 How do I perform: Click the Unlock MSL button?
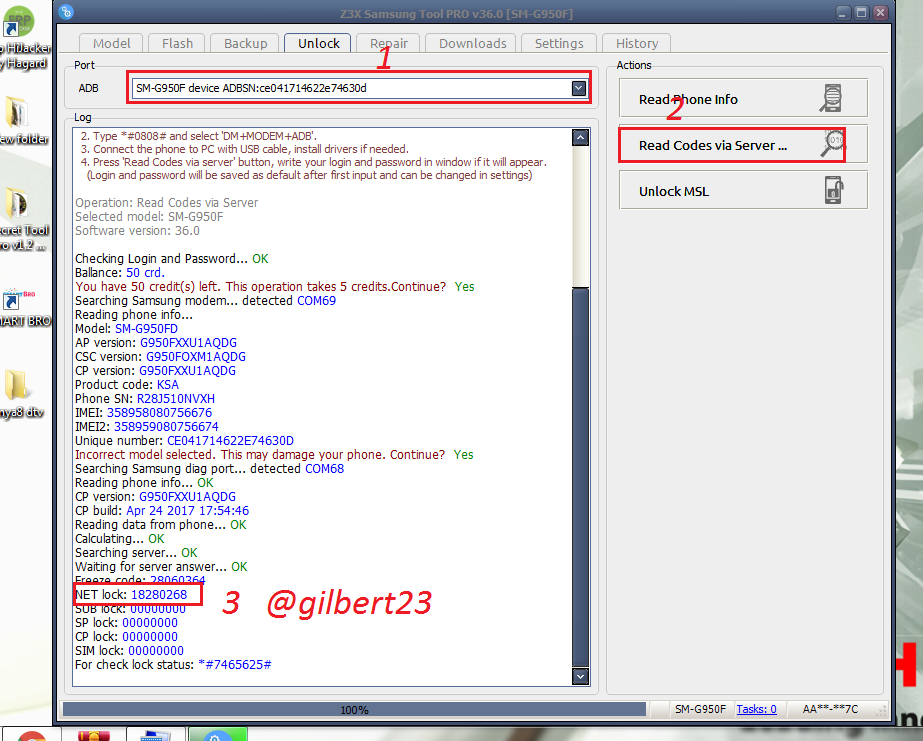[743, 191]
